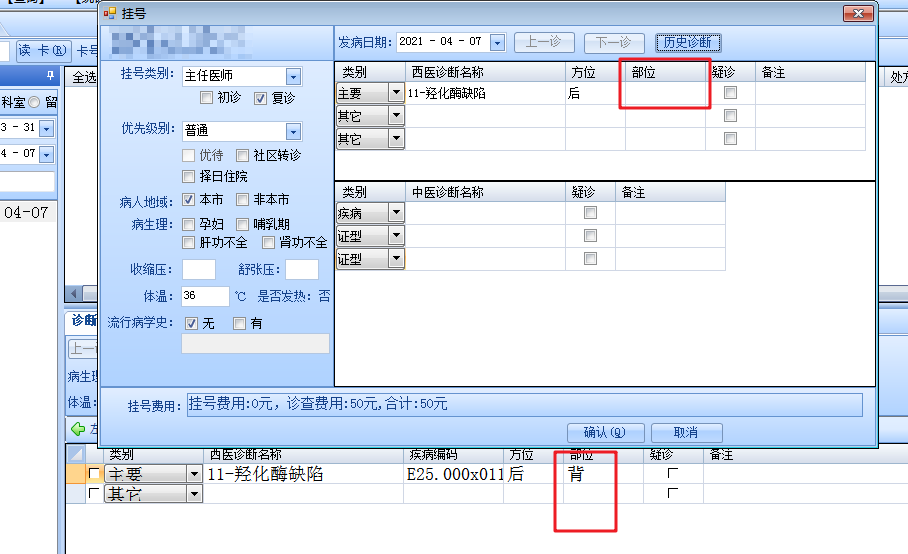Tick the 择日住院 checkbox
This screenshot has height=554, width=908.
188,176
